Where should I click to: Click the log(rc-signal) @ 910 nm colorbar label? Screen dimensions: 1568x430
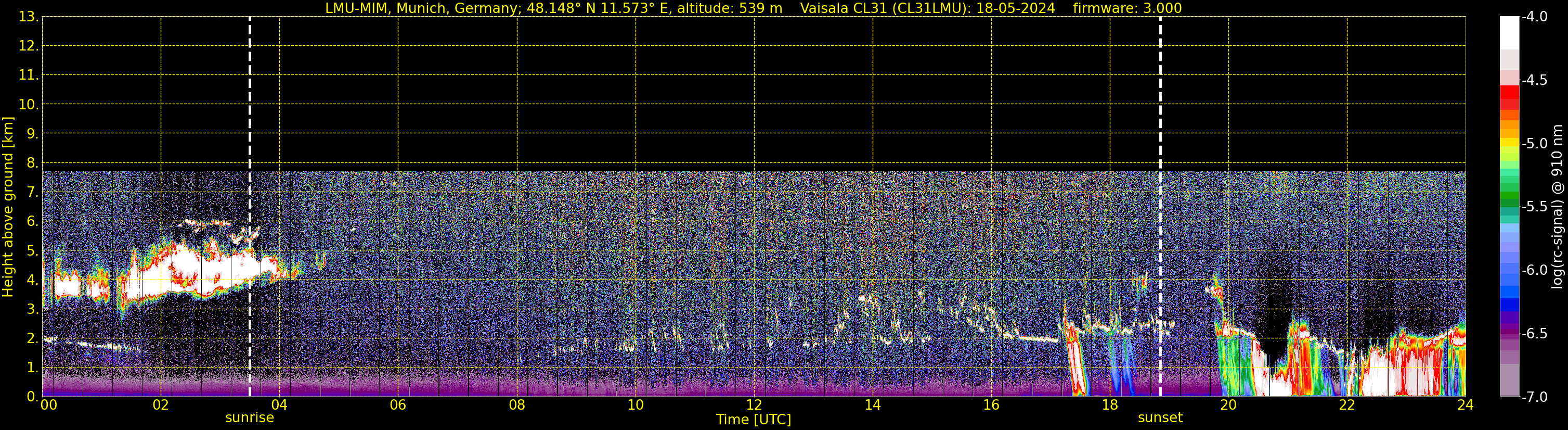tap(1557, 207)
